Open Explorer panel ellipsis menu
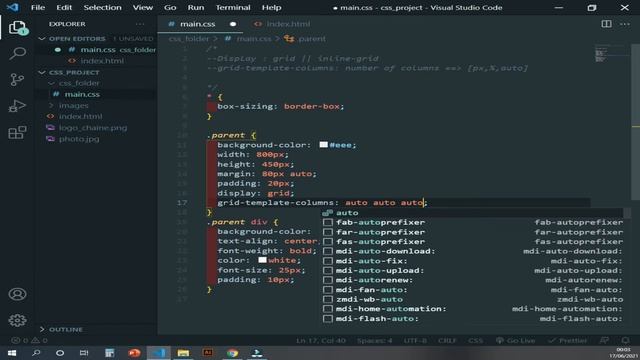640x360 pixels. 140,24
